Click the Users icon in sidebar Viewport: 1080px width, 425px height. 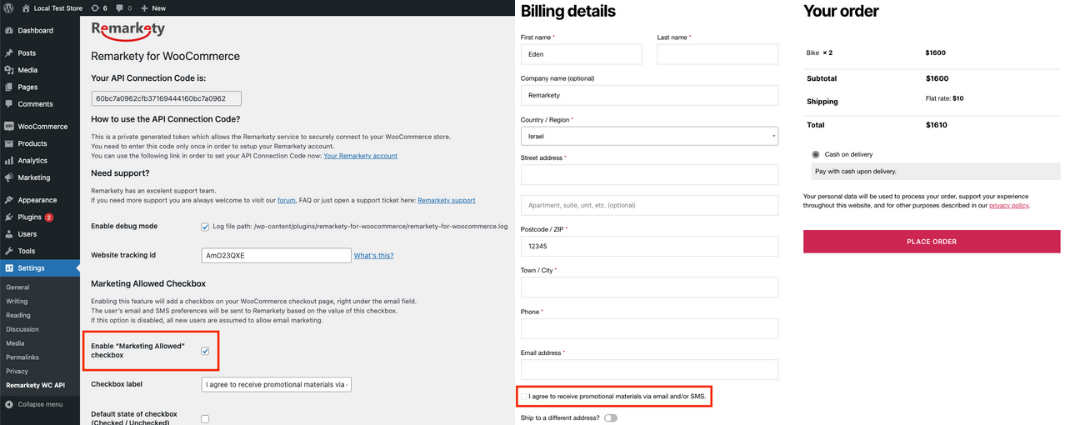[x=9, y=234]
